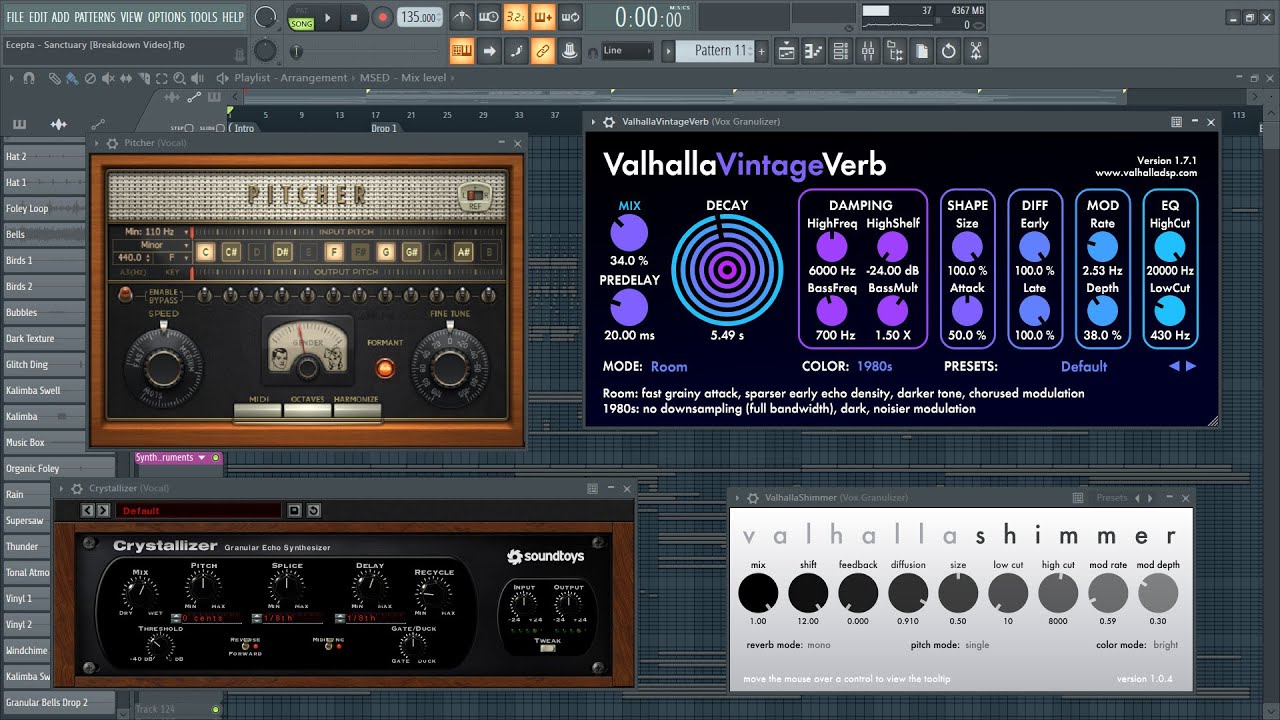This screenshot has height=720, width=1280.
Task: Open the Browser view icon
Action: pyautogui.click(x=895, y=50)
